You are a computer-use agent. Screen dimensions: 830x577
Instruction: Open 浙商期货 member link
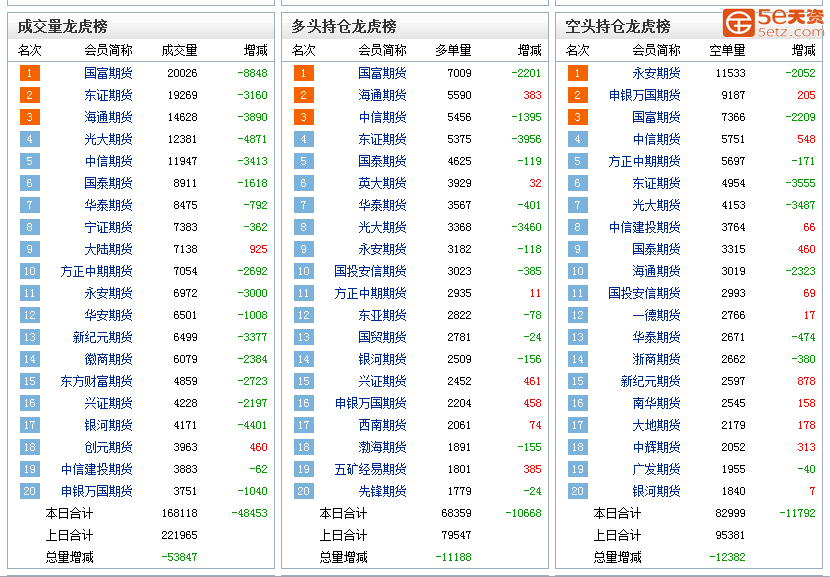coord(656,359)
